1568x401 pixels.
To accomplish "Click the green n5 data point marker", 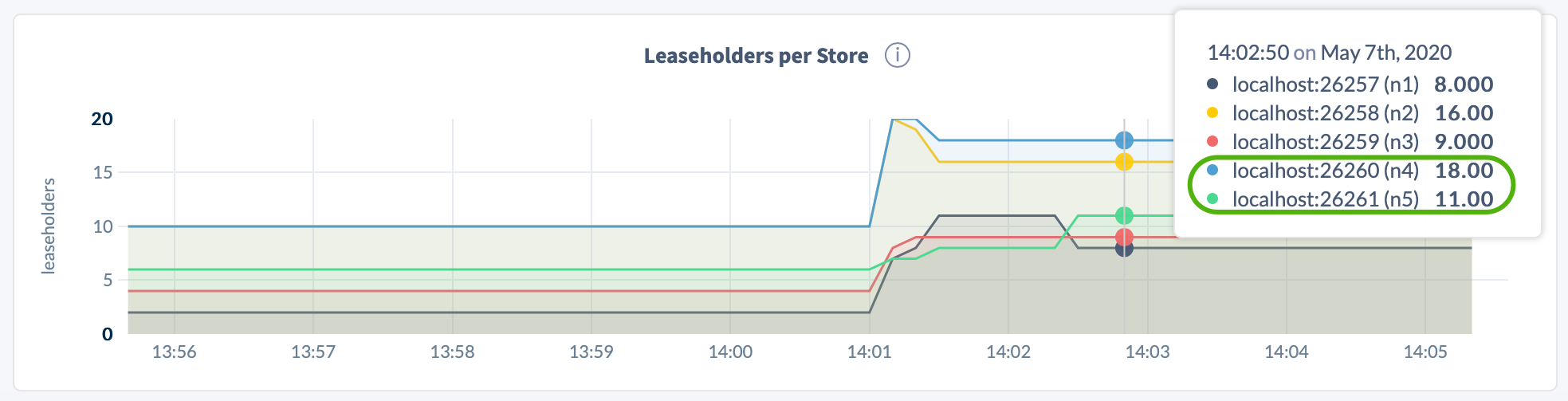I will coord(1124,215).
